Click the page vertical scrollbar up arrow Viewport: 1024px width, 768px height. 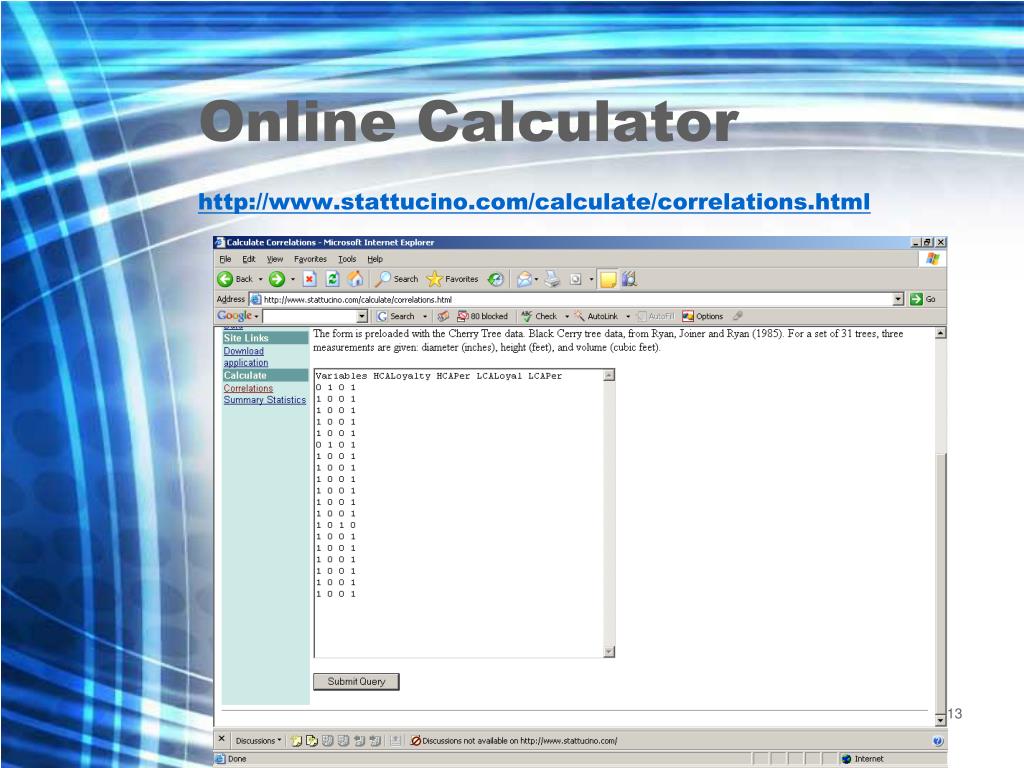pos(940,333)
